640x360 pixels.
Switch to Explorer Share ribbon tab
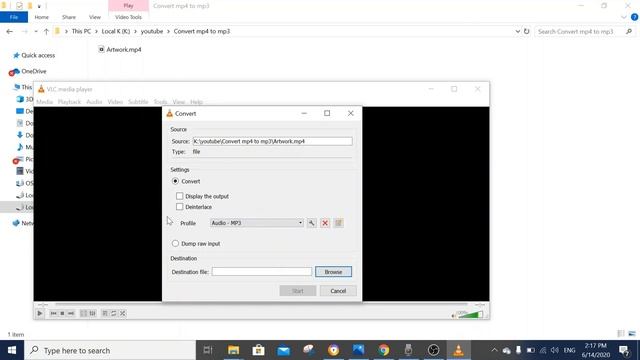69,17
